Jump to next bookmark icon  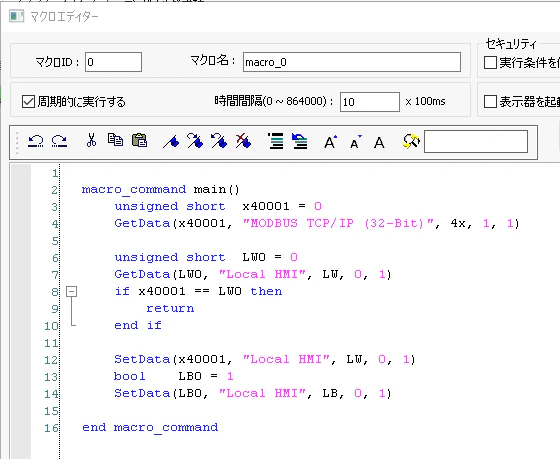tap(195, 141)
